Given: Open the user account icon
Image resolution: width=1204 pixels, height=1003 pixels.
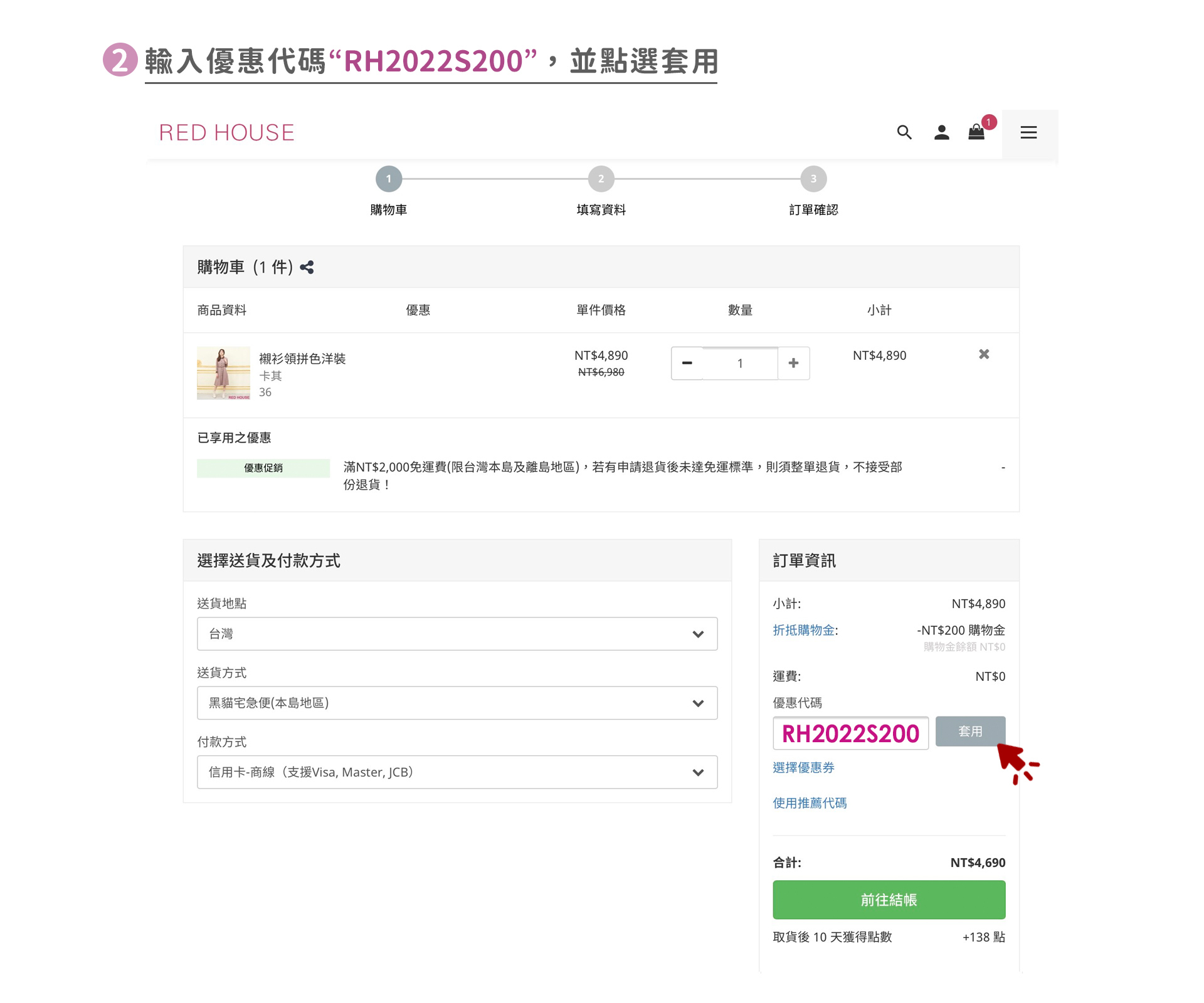Looking at the screenshot, I should pos(941,132).
